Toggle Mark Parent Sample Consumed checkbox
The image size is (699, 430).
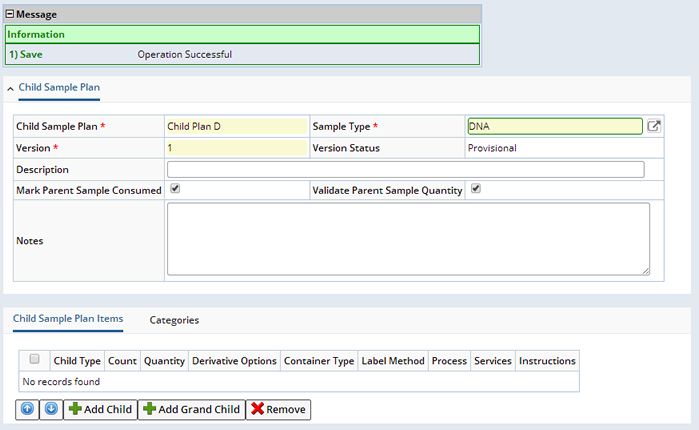point(175,188)
